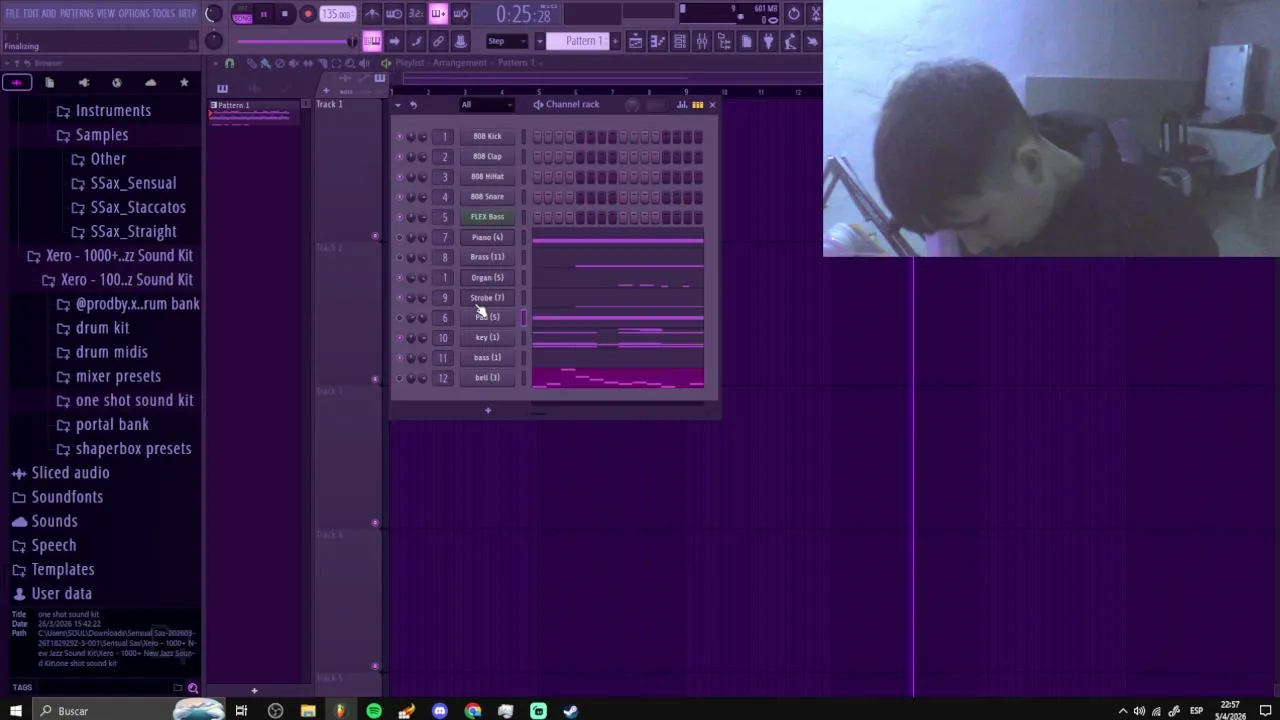Click the Piano (4) channel button
The width and height of the screenshot is (1280, 720).
(x=487, y=237)
